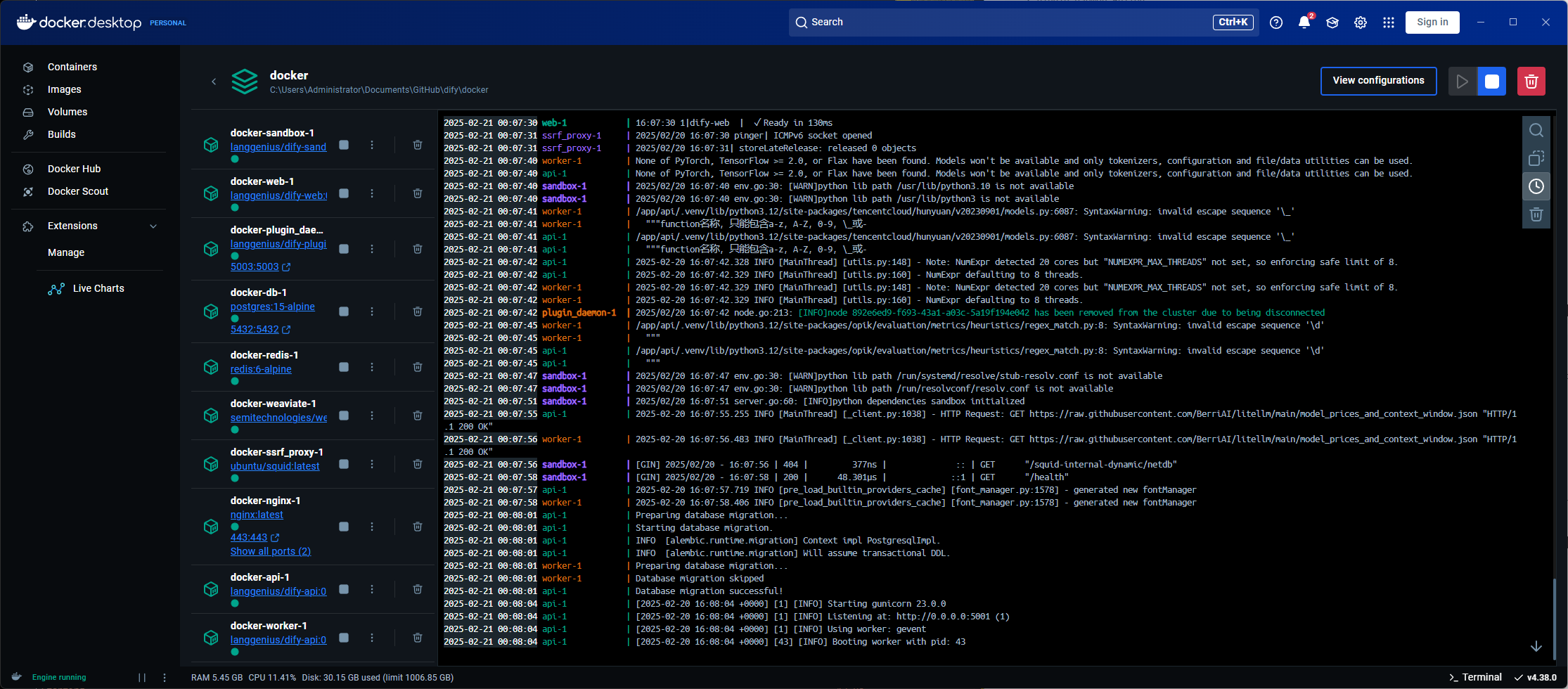Image resolution: width=1568 pixels, height=689 pixels.
Task: Start the docker compose stack
Action: click(1463, 82)
